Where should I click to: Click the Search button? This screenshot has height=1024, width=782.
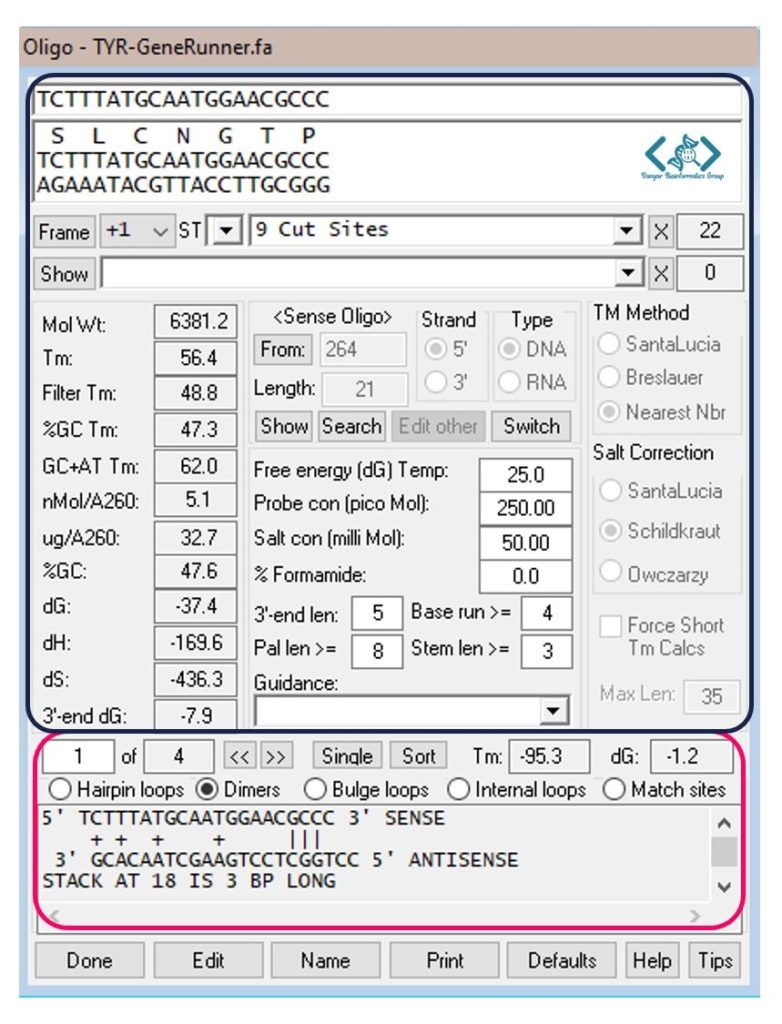351,426
